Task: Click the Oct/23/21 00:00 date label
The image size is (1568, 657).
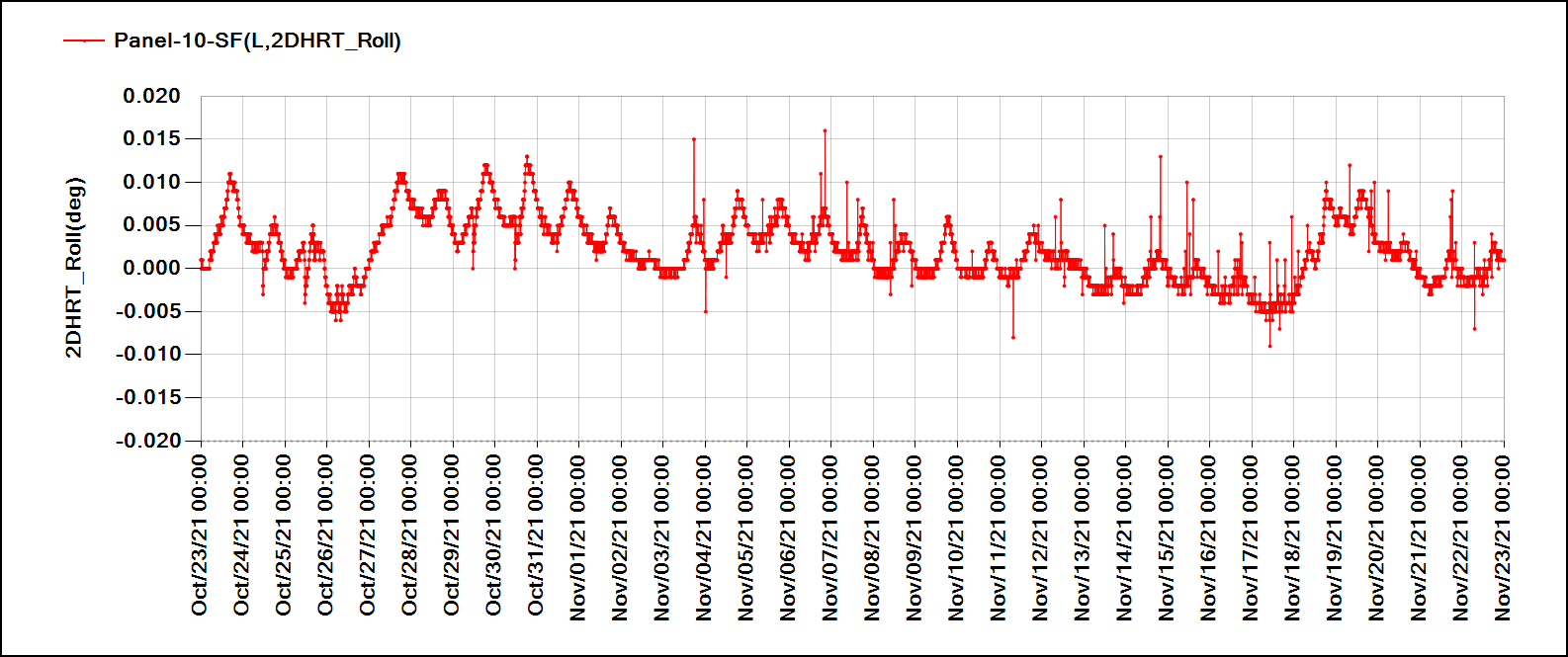Action: pos(200,535)
